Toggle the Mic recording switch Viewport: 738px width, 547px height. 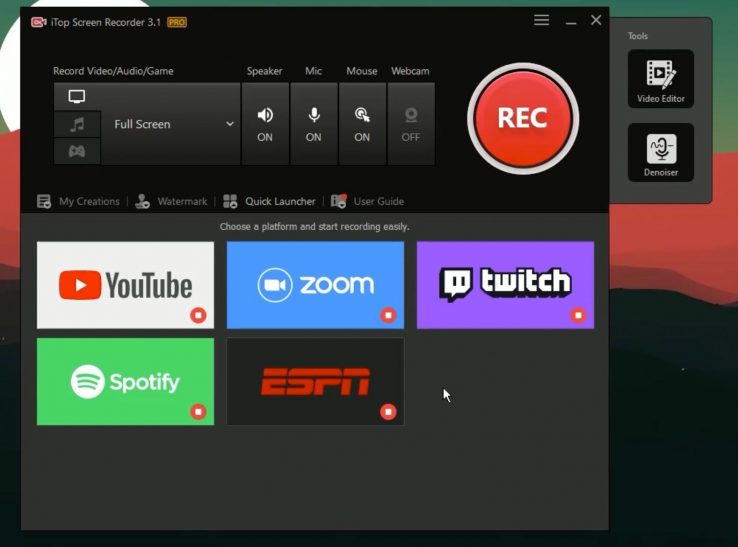[x=314, y=124]
